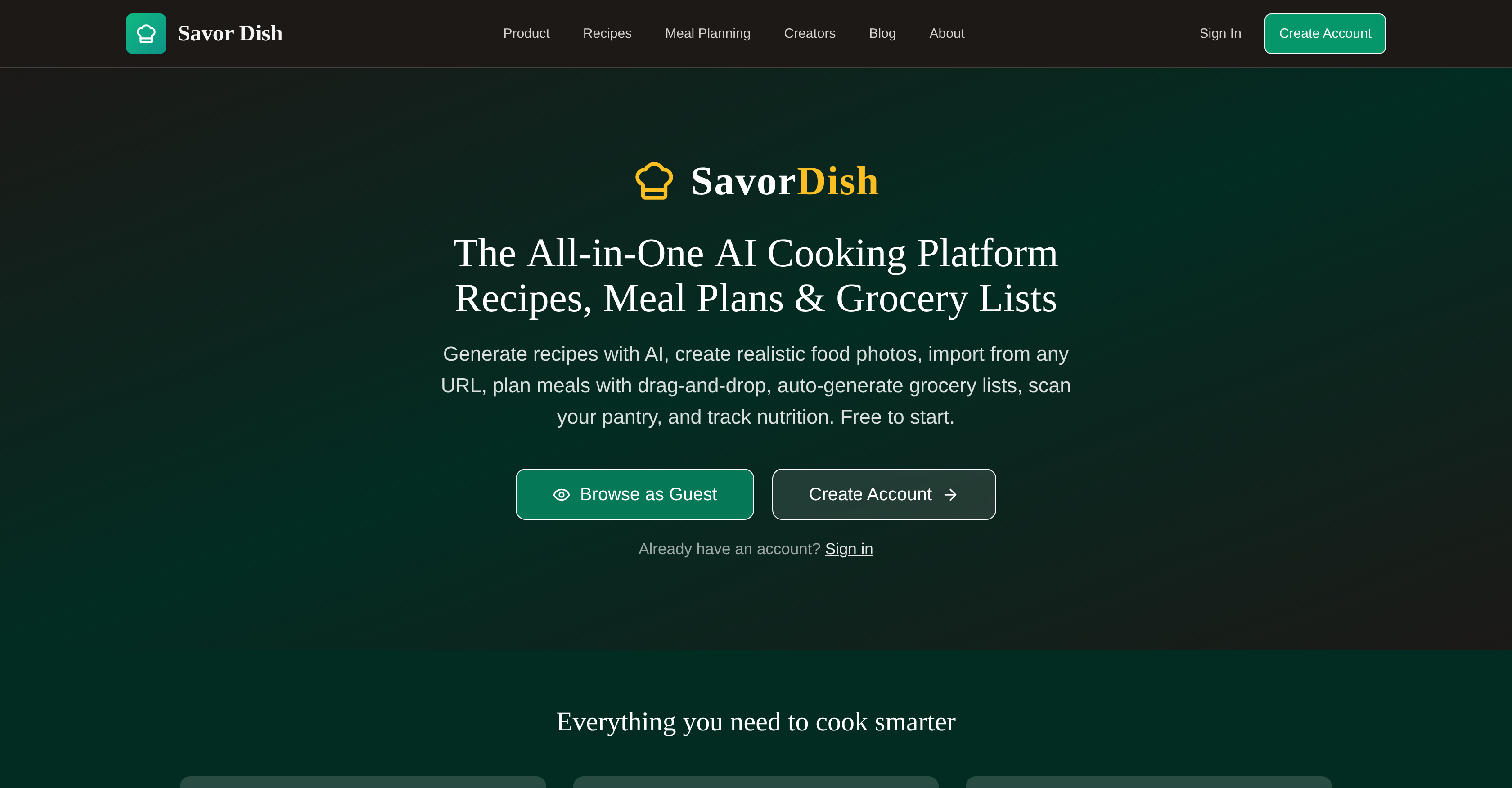Select the first feature card below
Viewport: 1512px width, 788px height.
tap(363, 782)
